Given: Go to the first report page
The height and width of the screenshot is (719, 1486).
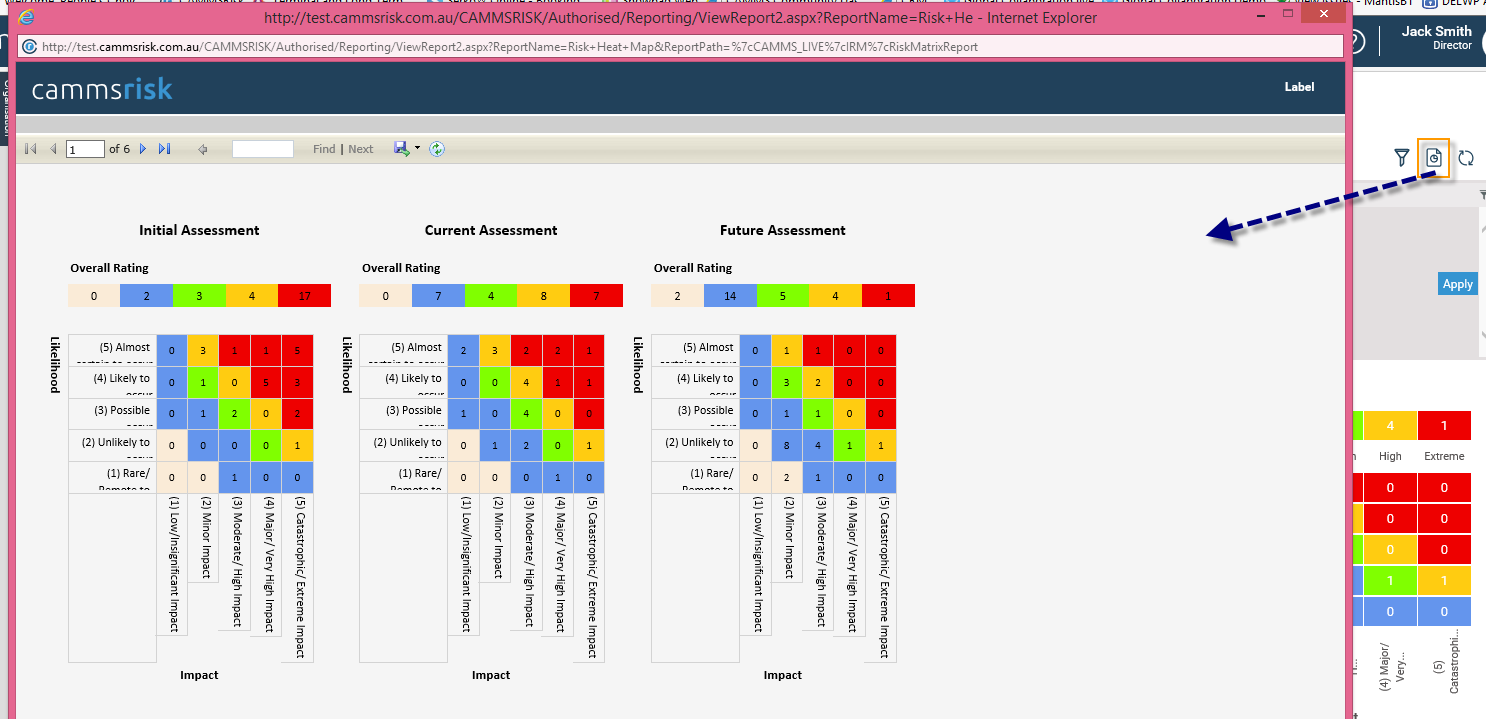Looking at the screenshot, I should click(x=30, y=149).
